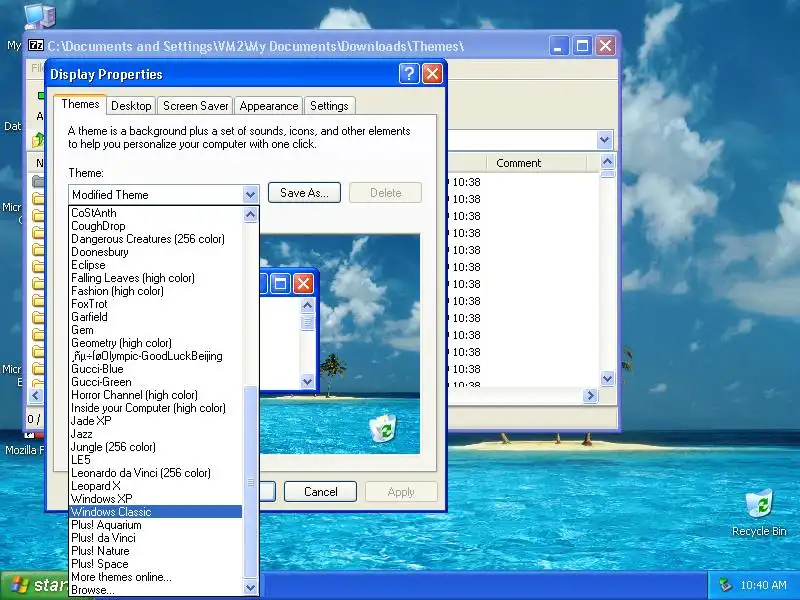Open the Screen Saver tab
The height and width of the screenshot is (600, 800).
click(195, 106)
